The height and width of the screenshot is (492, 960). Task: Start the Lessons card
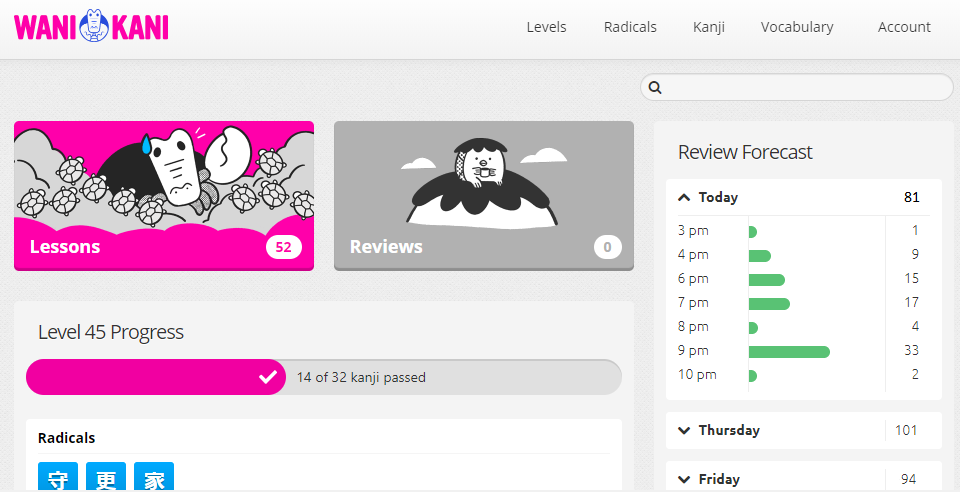coord(164,196)
